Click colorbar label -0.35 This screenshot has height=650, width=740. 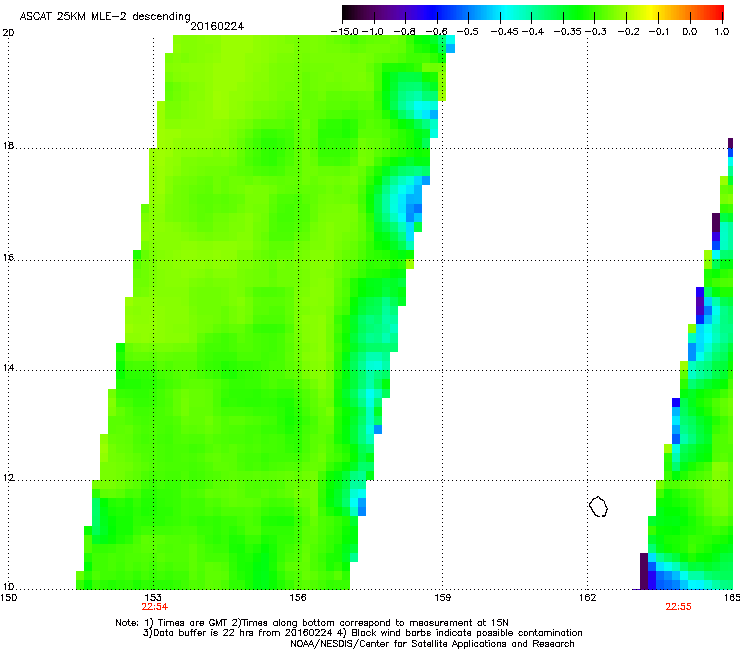click(568, 32)
